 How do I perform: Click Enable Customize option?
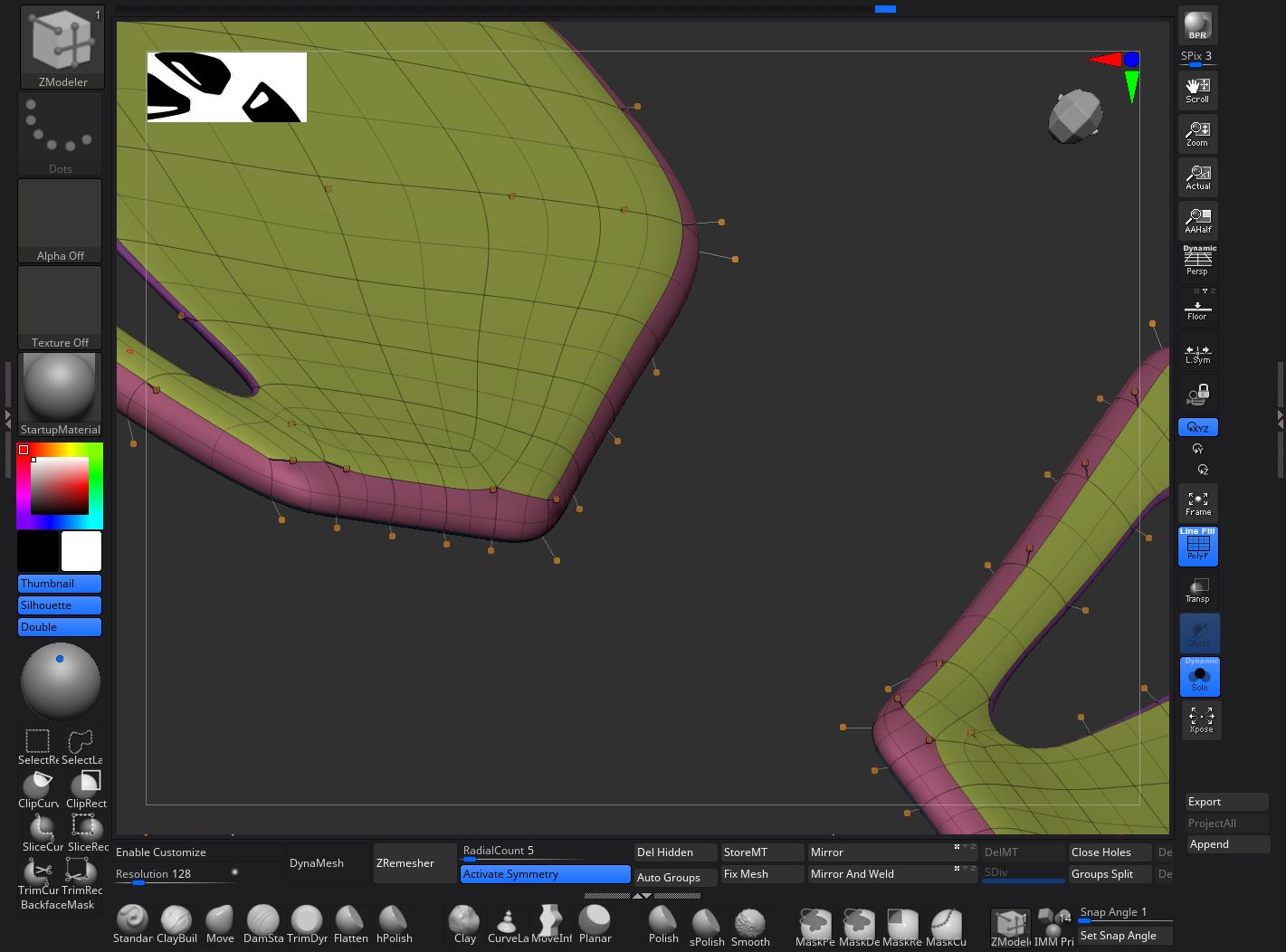point(161,852)
